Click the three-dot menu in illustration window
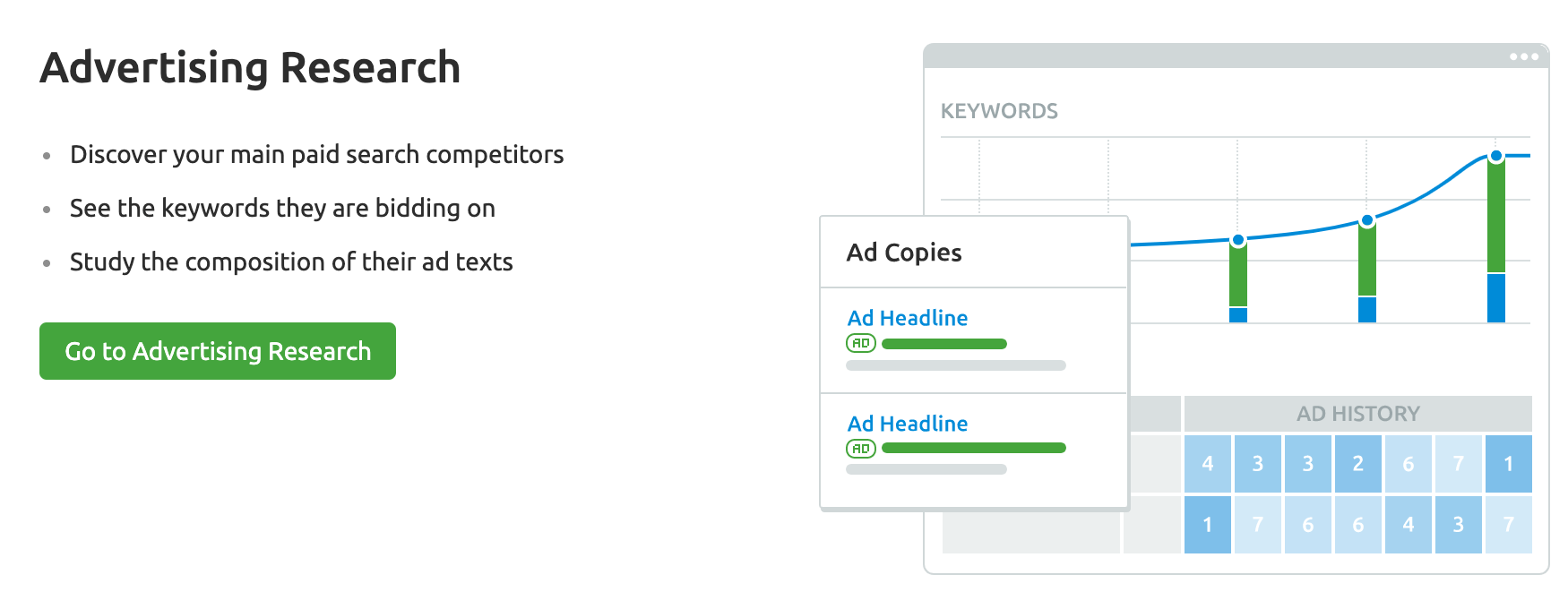The height and width of the screenshot is (609, 1568). tap(1523, 56)
